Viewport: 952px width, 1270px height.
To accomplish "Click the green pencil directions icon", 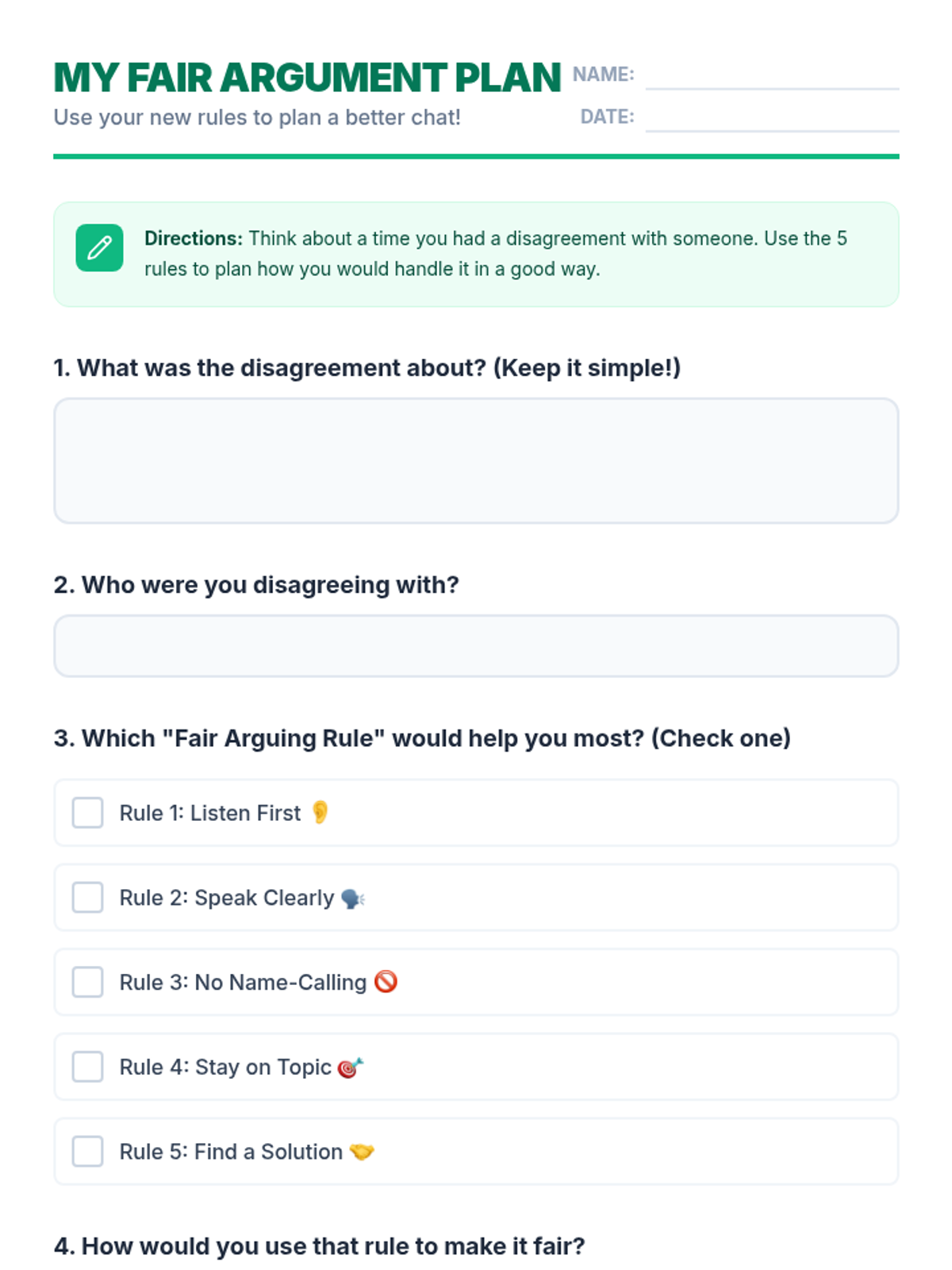I will pyautogui.click(x=99, y=248).
